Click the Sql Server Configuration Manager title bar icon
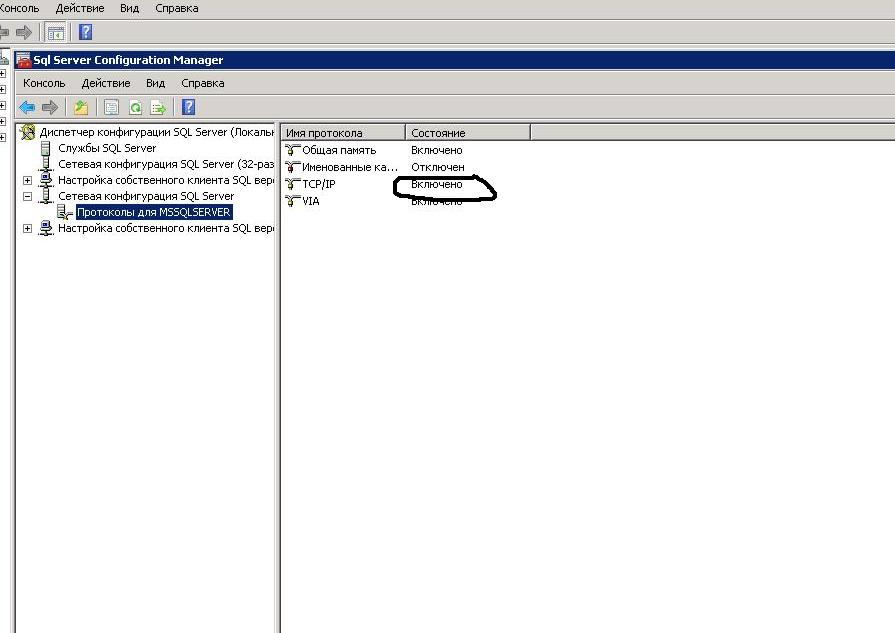 [x=24, y=60]
